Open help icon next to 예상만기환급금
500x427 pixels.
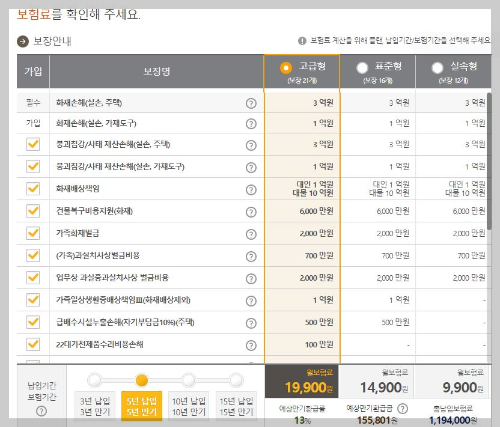click(403, 408)
